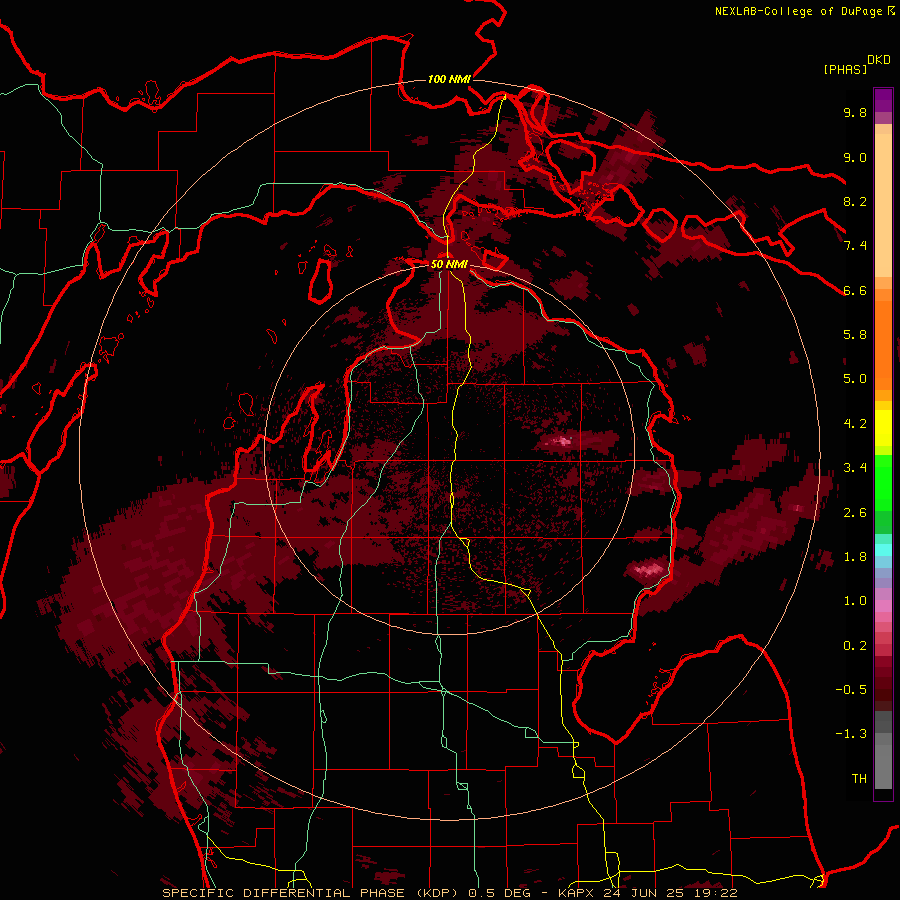The image size is (900, 900).
Task: Click the 5.8 legend value
Action: [855, 335]
